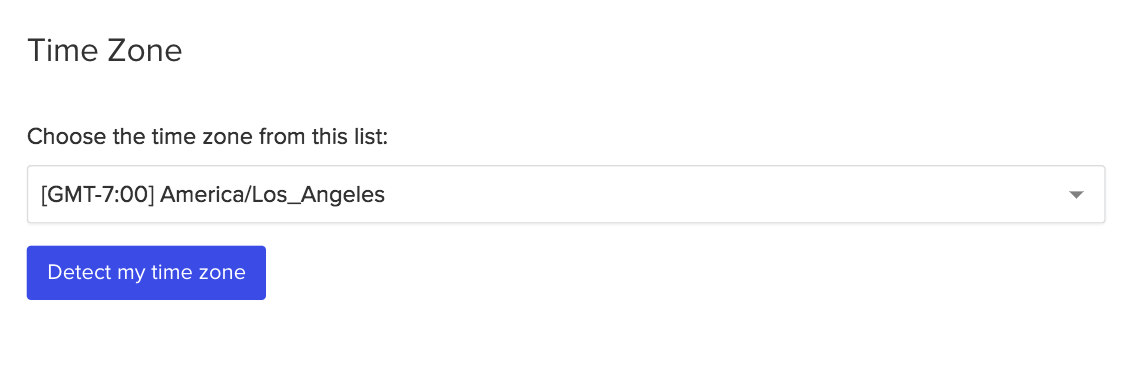Show the time zone options list

pos(565,194)
